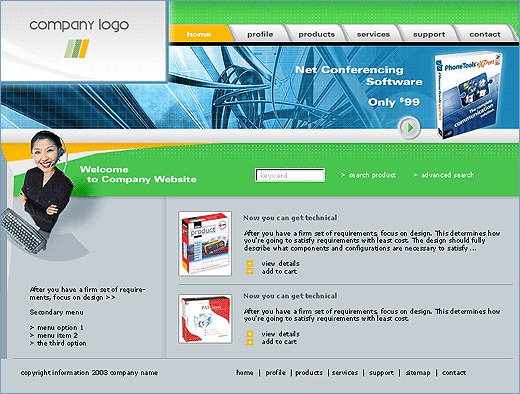520x394 pixels.
Task: Follow the 'focus on design >>' sidebar link
Action: click(x=84, y=297)
